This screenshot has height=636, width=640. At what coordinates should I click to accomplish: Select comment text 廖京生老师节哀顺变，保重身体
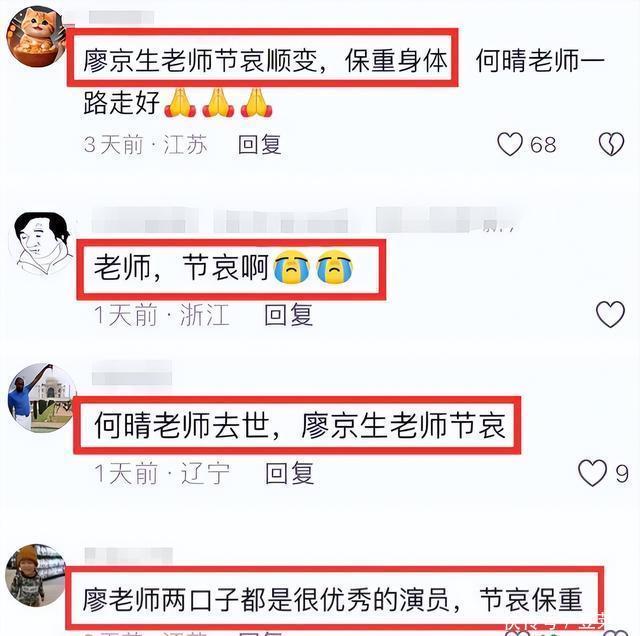click(265, 60)
